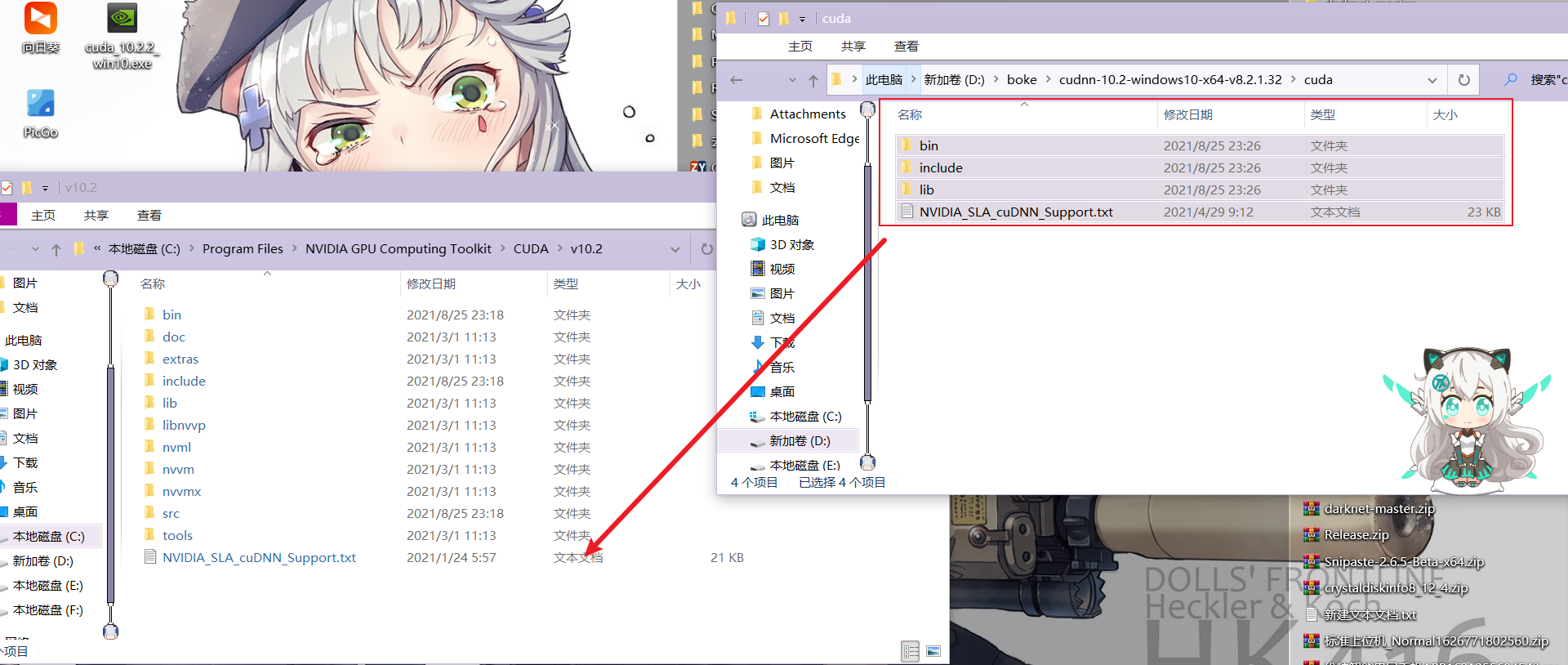Select the include folder in v10.2 window
Screen dimensions: 1568x665
click(175, 381)
